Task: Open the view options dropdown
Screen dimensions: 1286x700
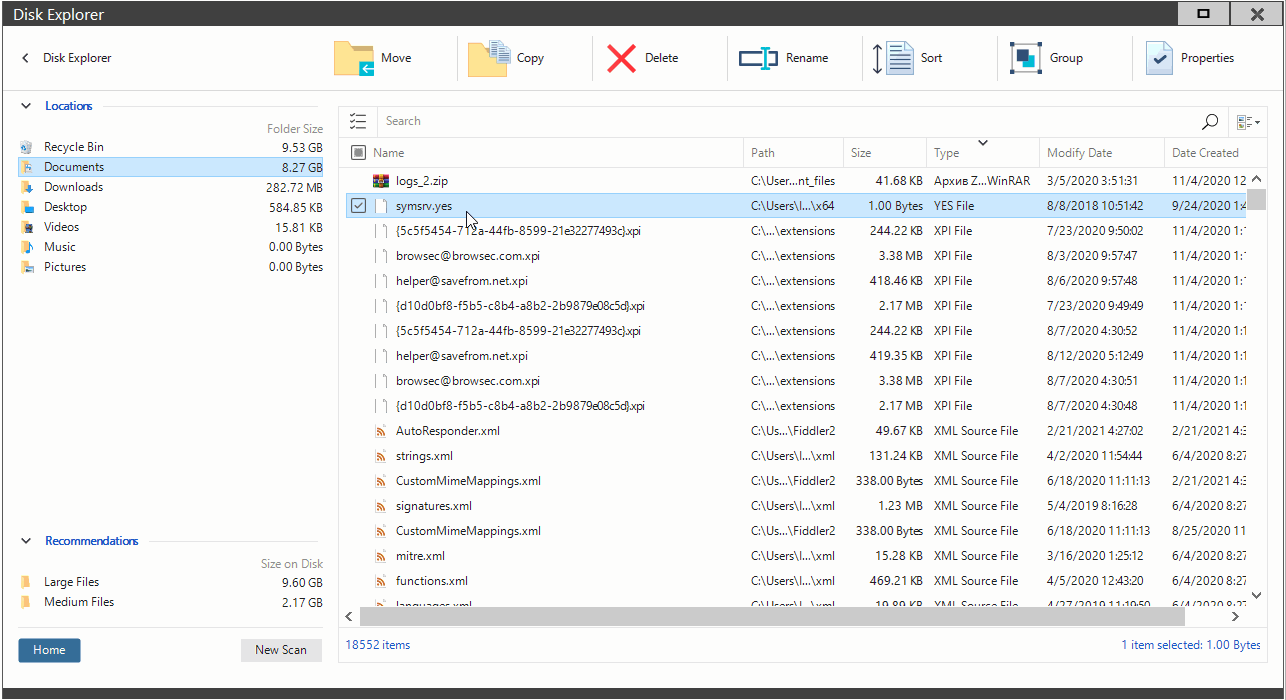Action: (1247, 122)
